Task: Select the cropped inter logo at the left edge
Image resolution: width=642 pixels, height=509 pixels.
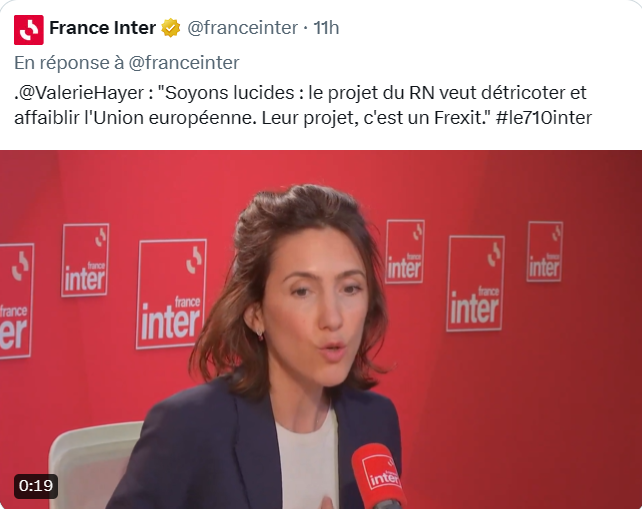Action: click(x=16, y=301)
